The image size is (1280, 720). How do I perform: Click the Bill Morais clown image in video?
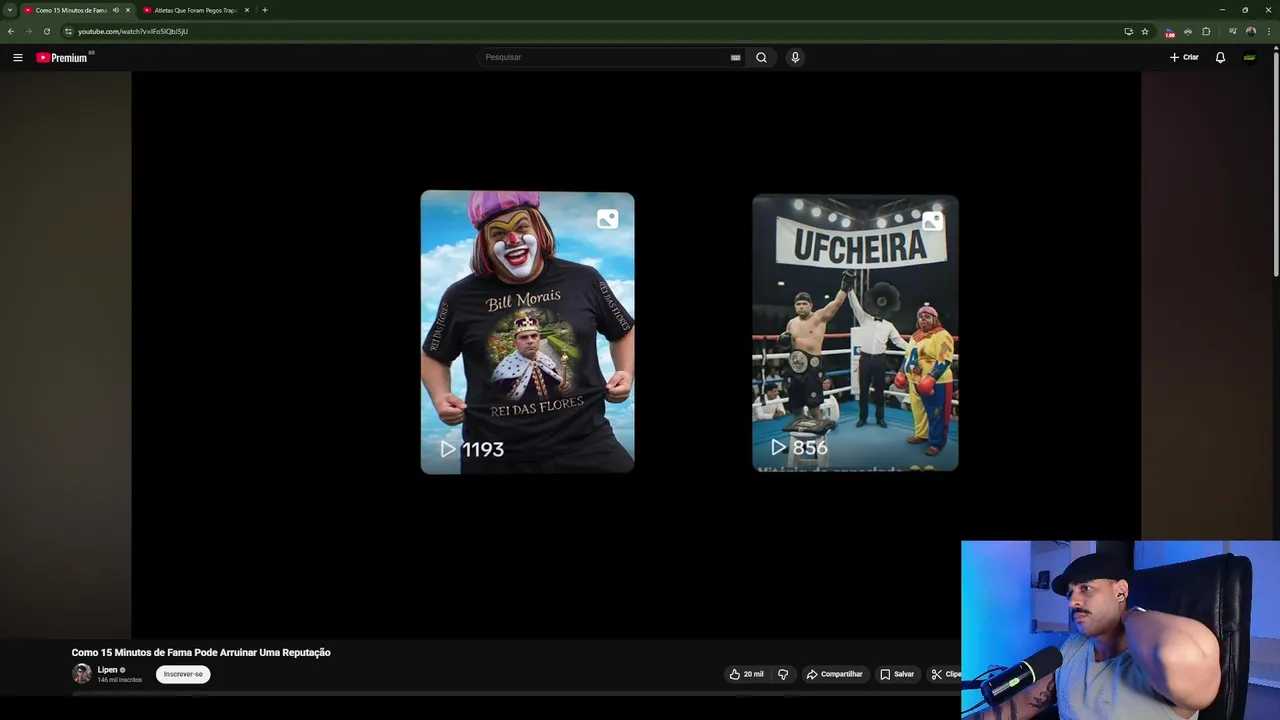tap(527, 332)
